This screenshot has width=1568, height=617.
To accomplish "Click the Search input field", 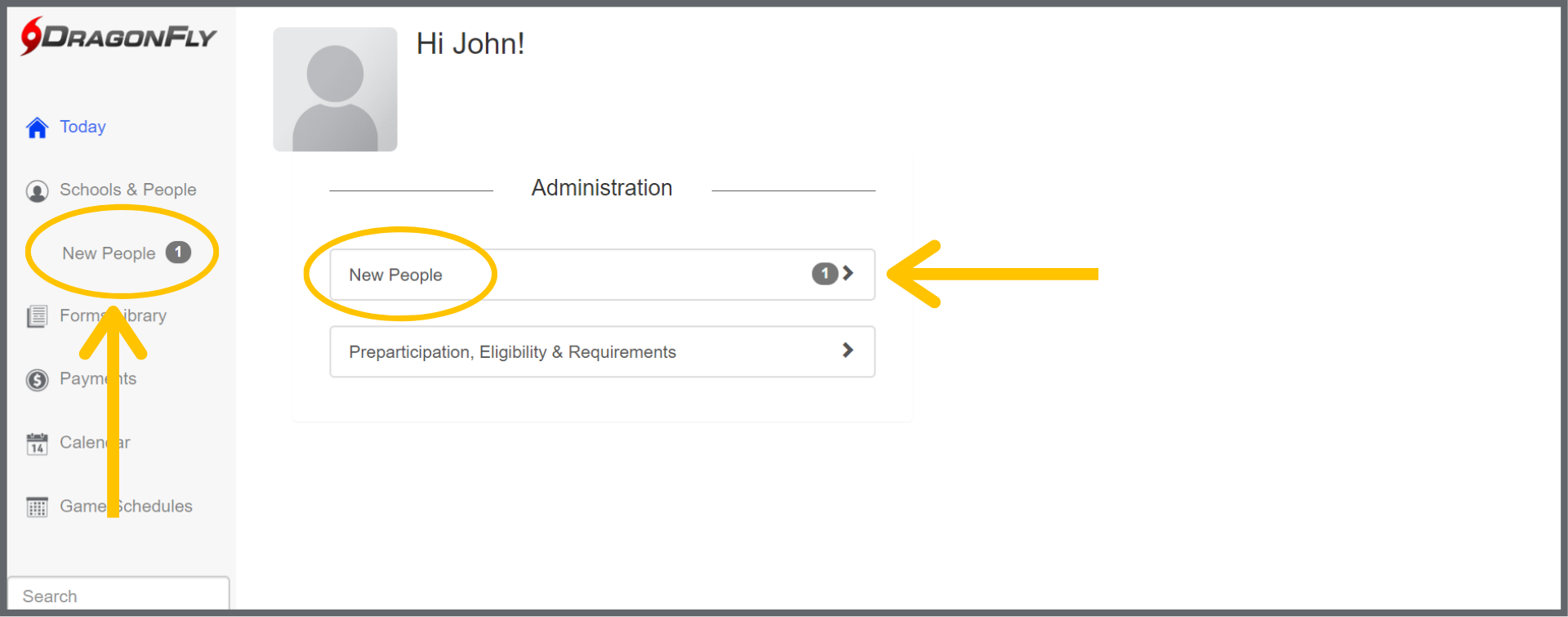I will tap(118, 596).
